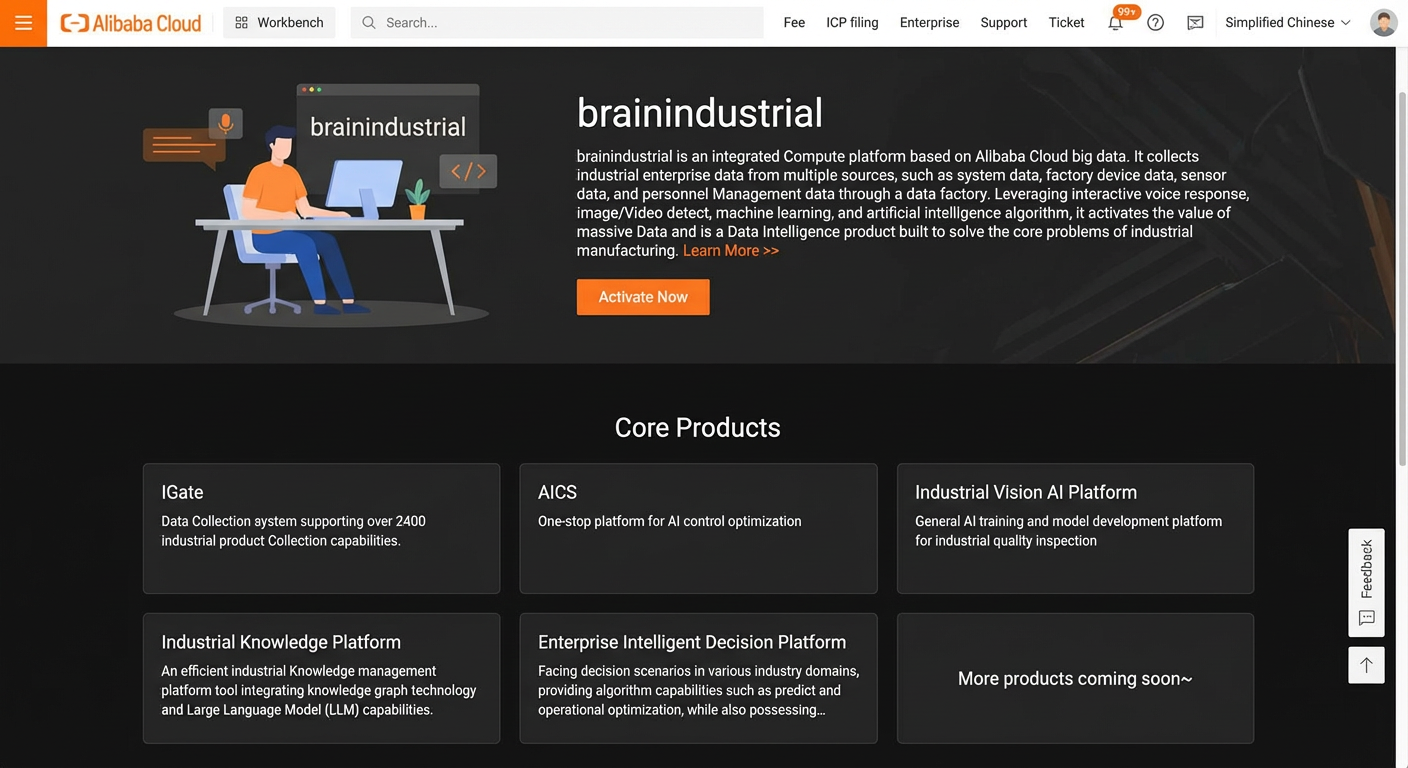Image resolution: width=1408 pixels, height=768 pixels.
Task: Open the AICS product card
Action: [698, 529]
